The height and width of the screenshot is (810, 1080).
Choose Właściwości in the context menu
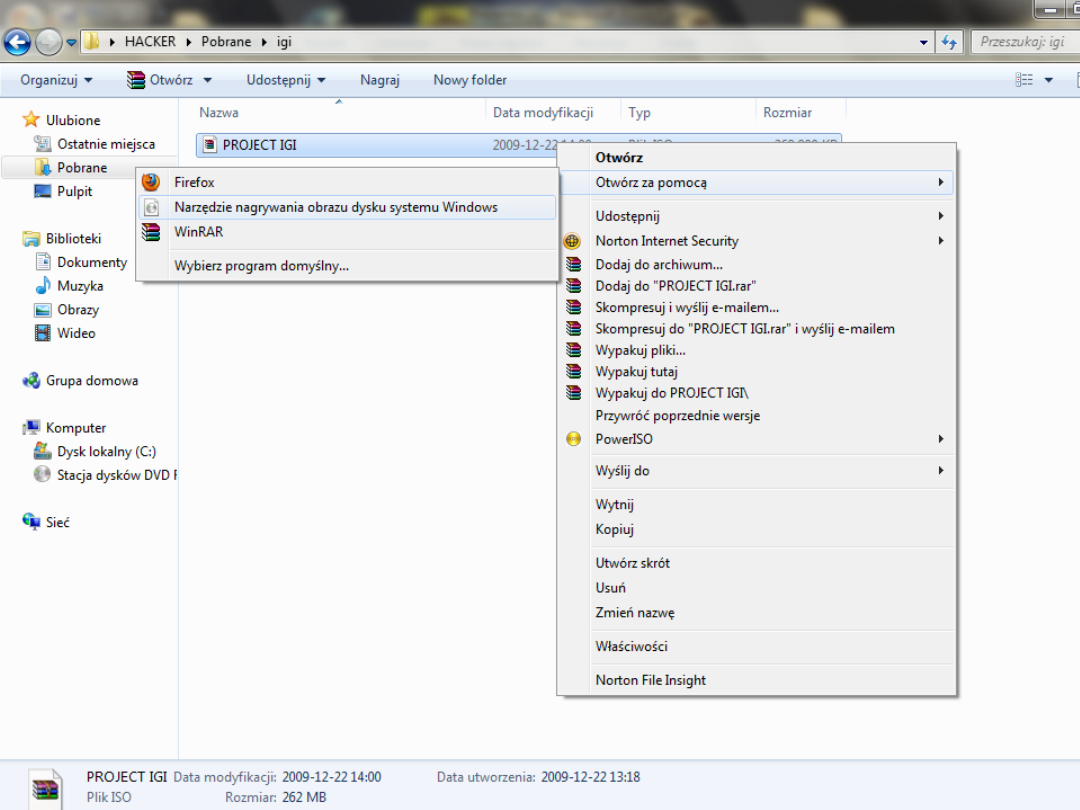tap(631, 647)
